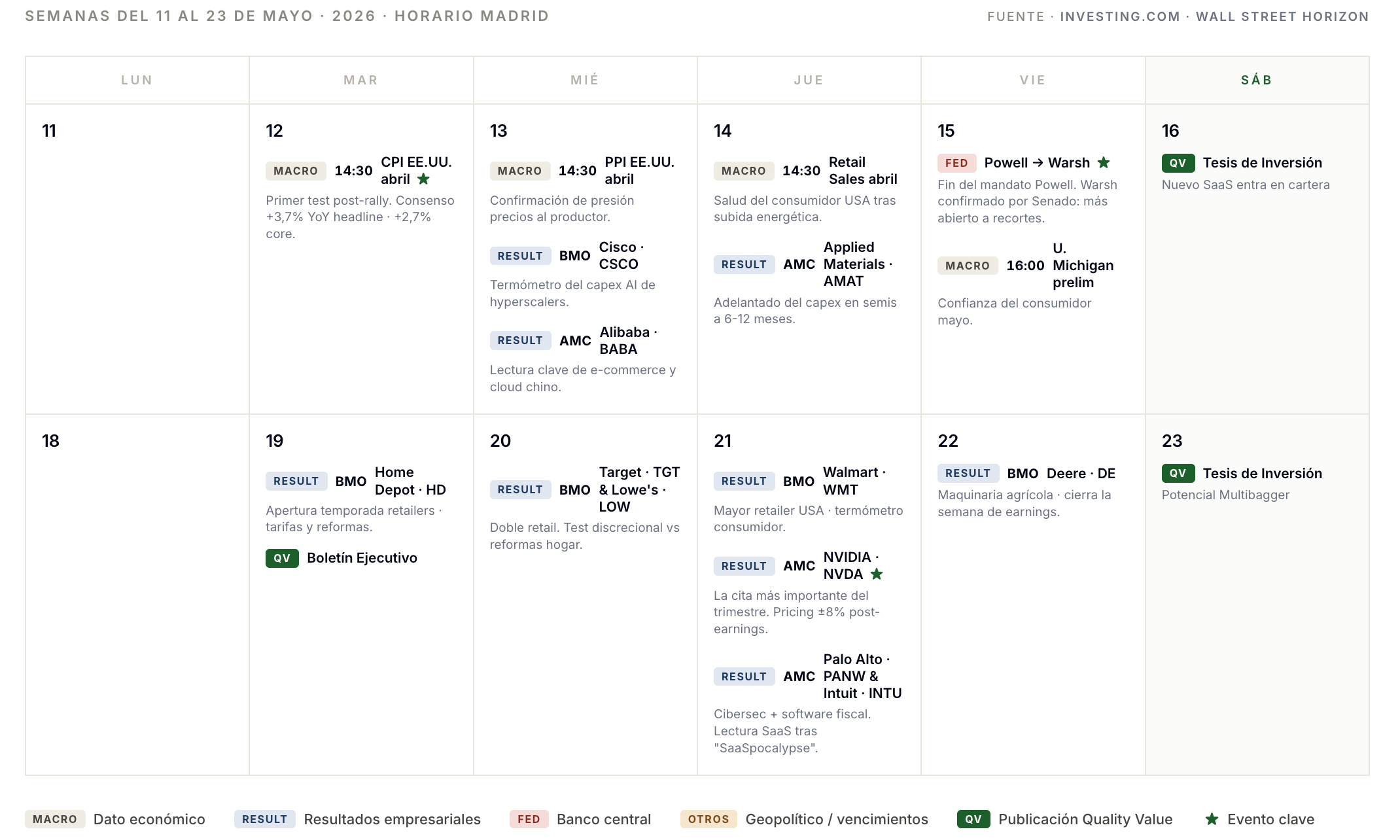Click the QV badge beside Boletín Ejecutivo
Screen dimensions: 1400x840
pyautogui.click(x=282, y=558)
